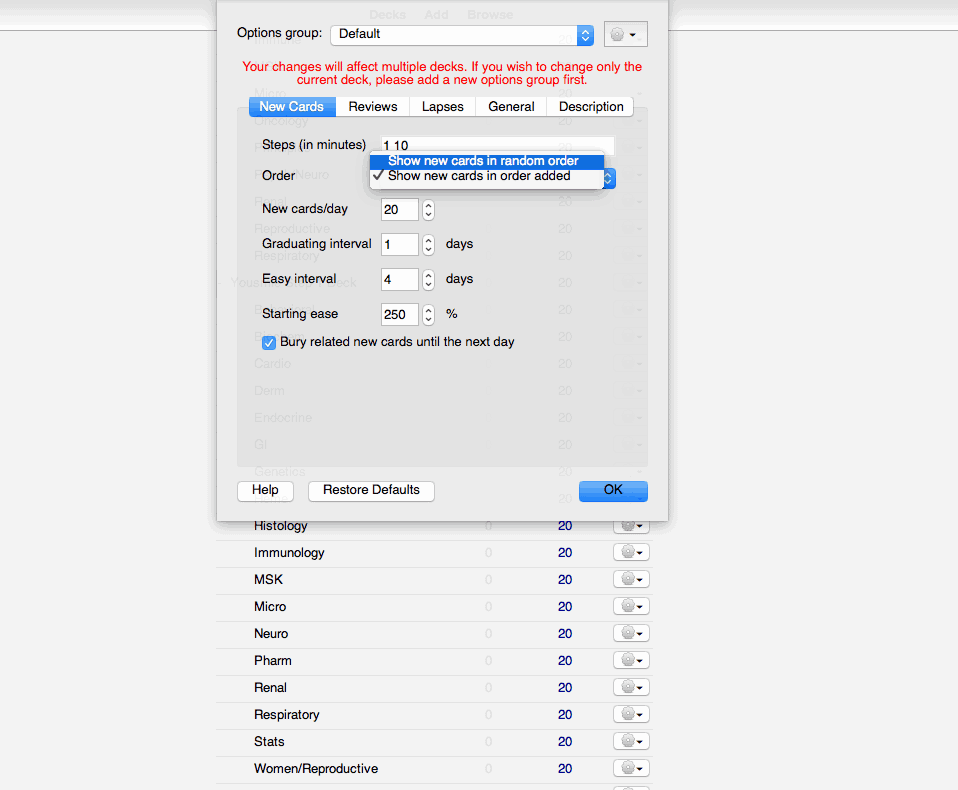Select the Immunology deck
Screen dimensions: 958x790
click(289, 553)
